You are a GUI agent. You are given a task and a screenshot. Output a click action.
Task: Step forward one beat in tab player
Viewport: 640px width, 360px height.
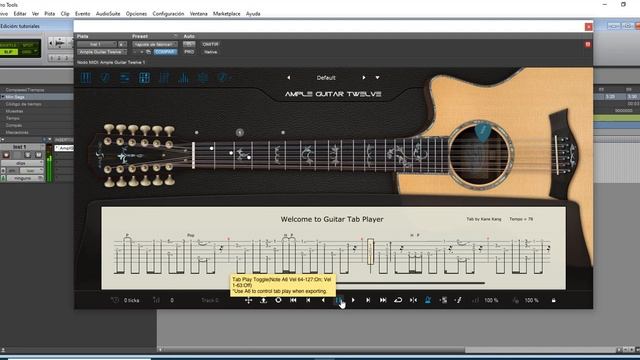353,300
